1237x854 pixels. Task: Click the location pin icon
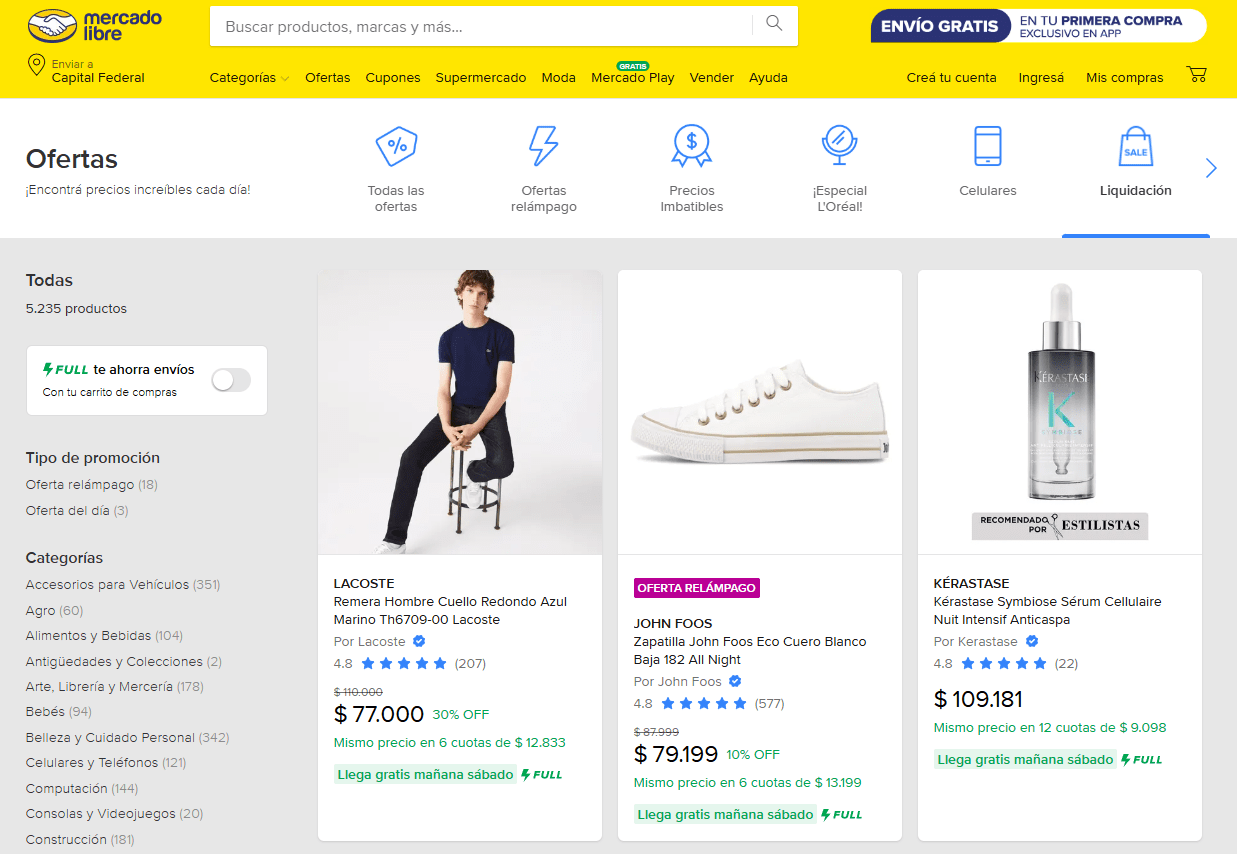36,67
